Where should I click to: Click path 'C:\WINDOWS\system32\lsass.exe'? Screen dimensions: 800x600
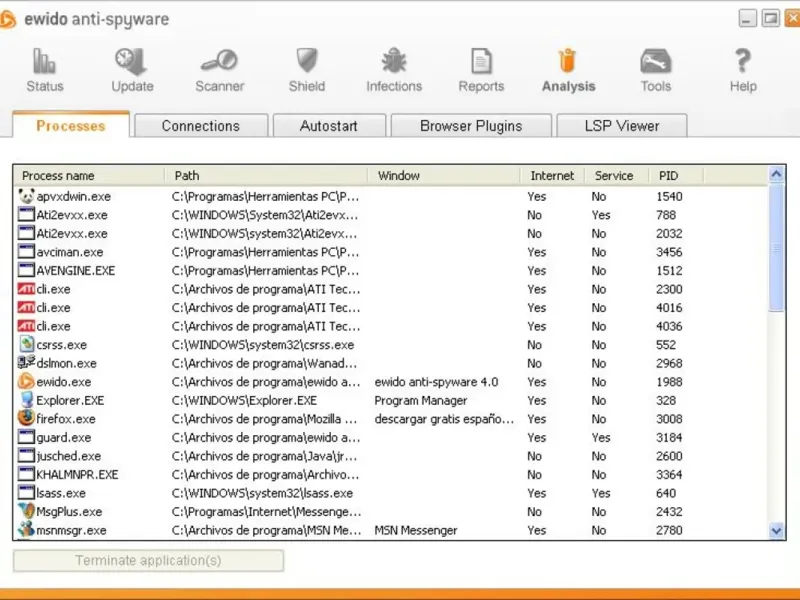[x=262, y=493]
